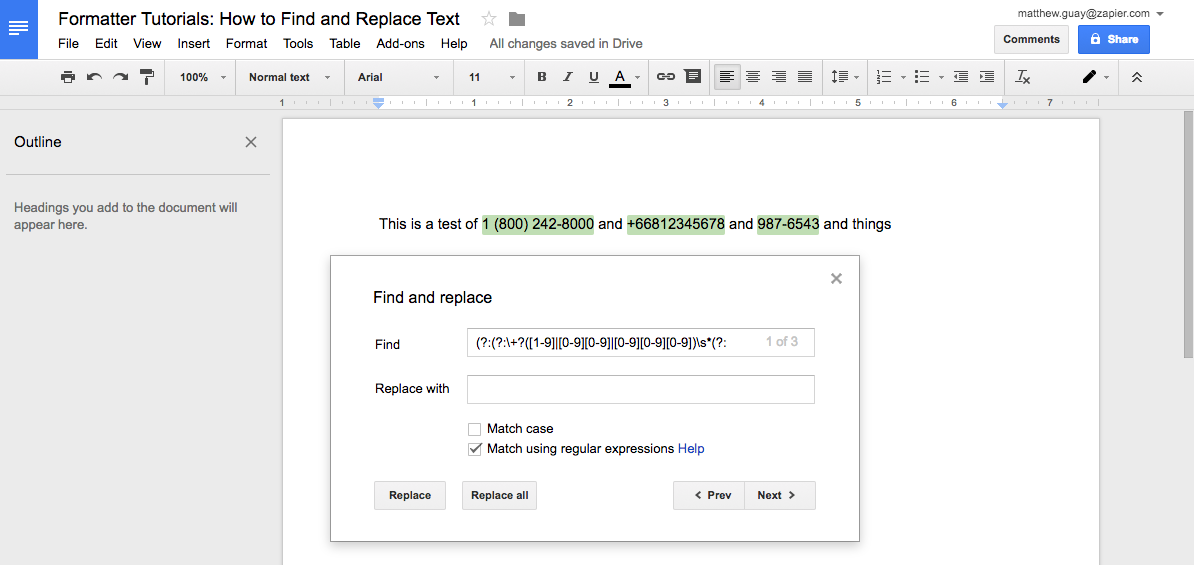Screen dimensions: 1194x565
Task: Open the Add-ons menu
Action: pos(400,44)
